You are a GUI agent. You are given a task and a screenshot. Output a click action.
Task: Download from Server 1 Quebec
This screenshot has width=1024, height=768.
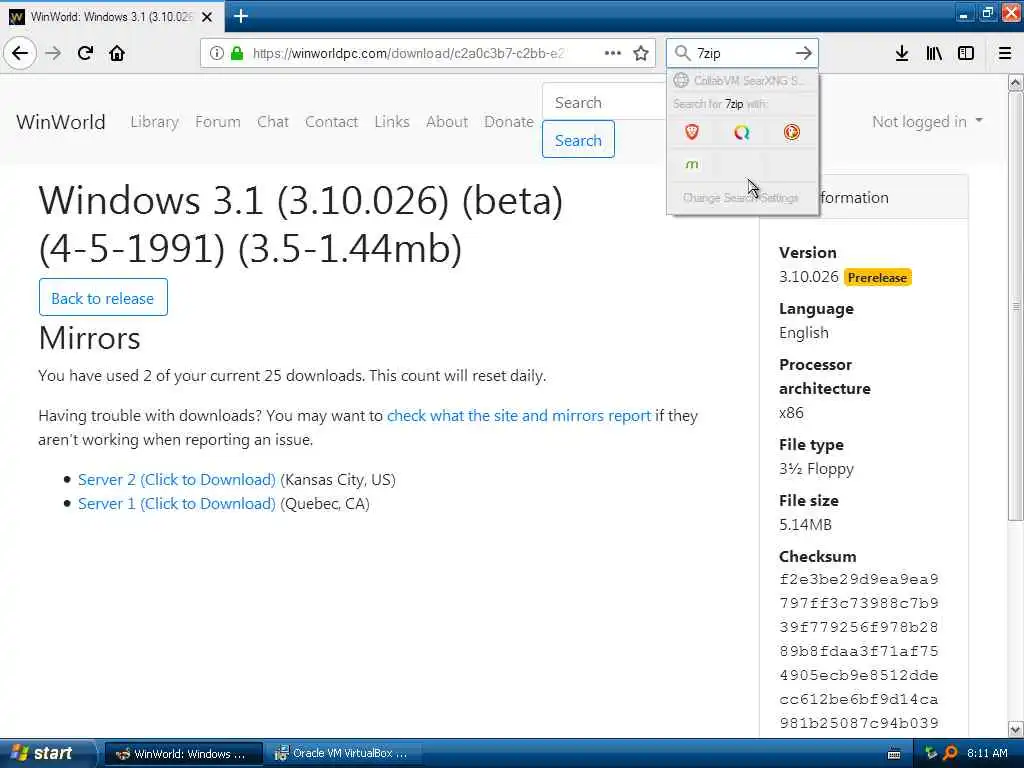176,504
